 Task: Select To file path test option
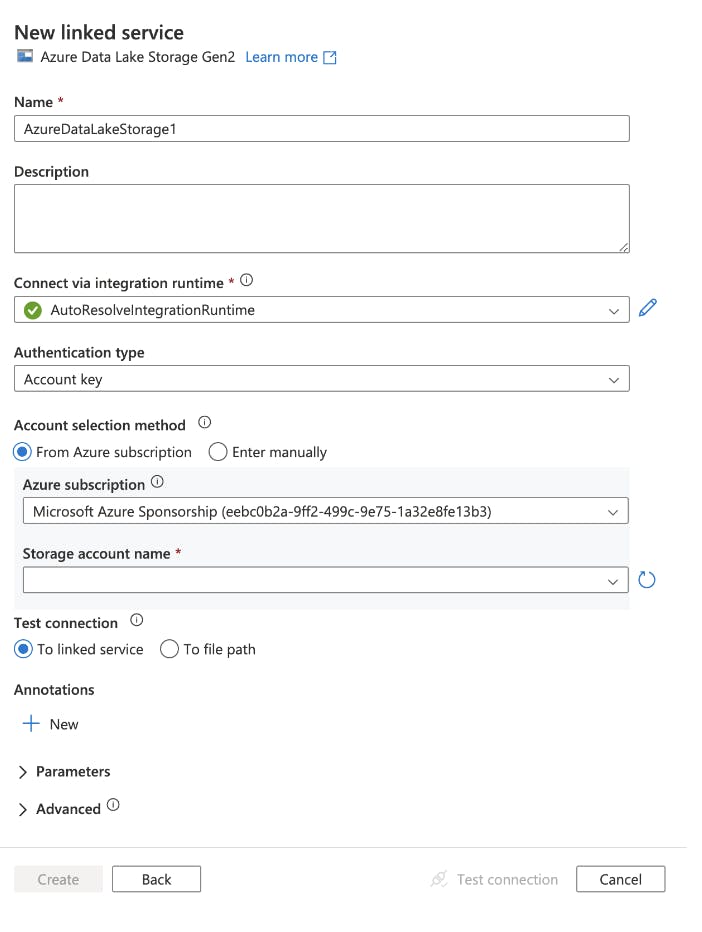coord(170,649)
